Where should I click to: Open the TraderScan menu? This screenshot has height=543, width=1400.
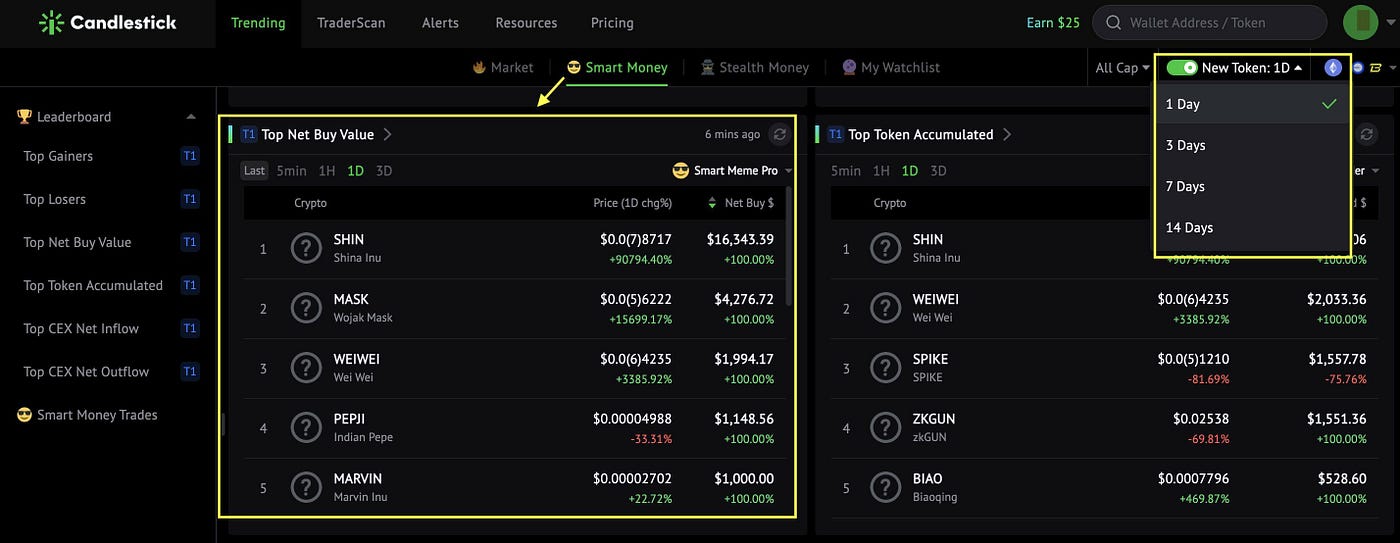tap(351, 22)
